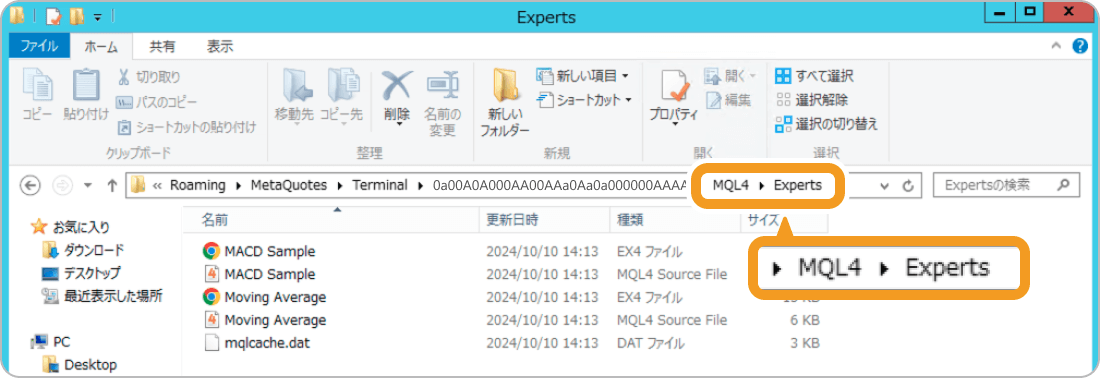Screen dimensions: 1100x378
Task: Switch to the Share (共有) tab
Action: click(163, 47)
